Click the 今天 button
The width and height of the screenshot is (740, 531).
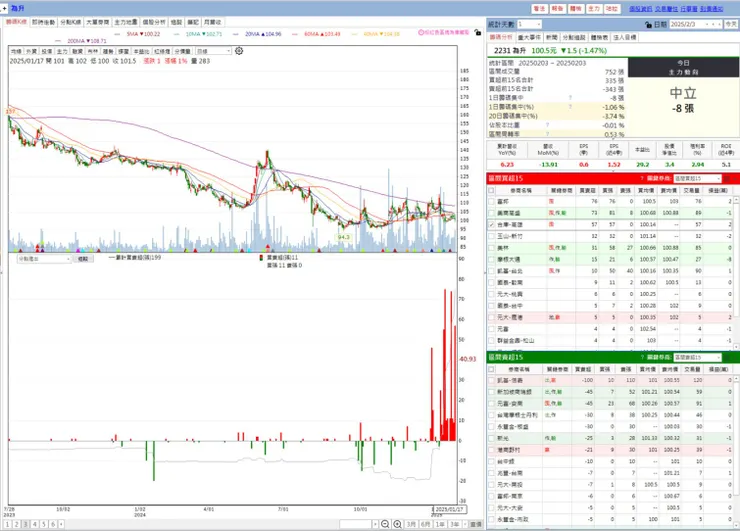(731, 24)
